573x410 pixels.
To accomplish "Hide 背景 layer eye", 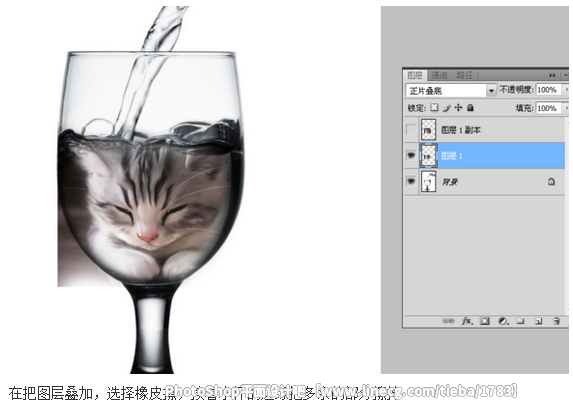I will point(411,181).
